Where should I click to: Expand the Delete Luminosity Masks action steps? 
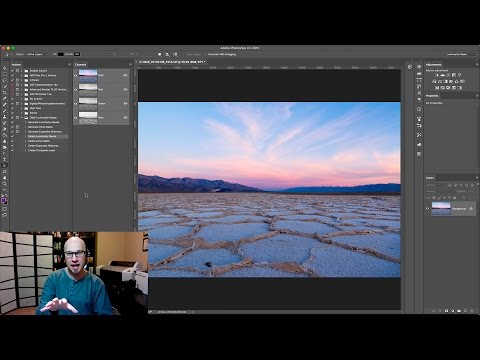click(26, 136)
